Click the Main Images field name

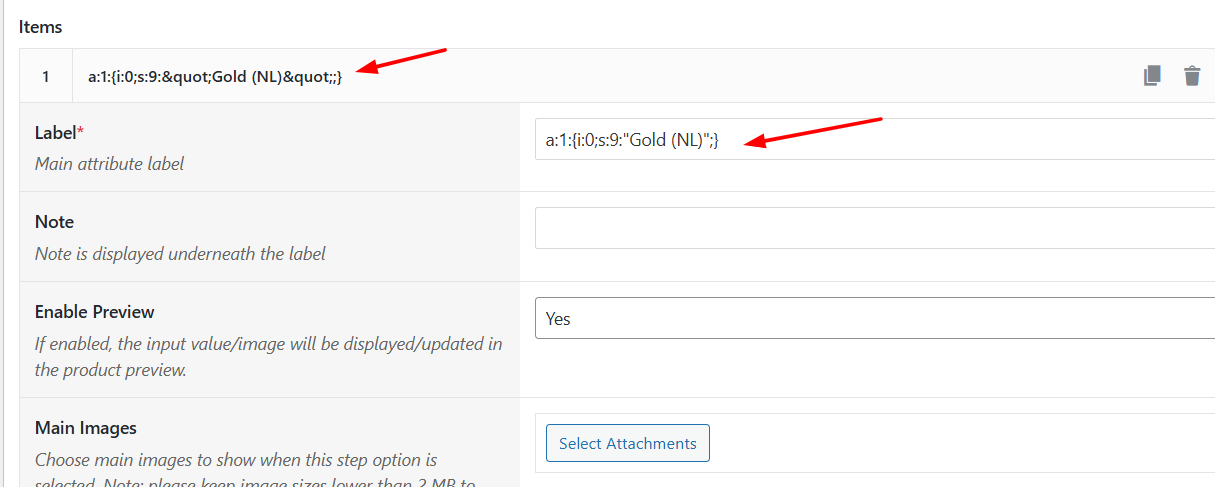click(86, 428)
